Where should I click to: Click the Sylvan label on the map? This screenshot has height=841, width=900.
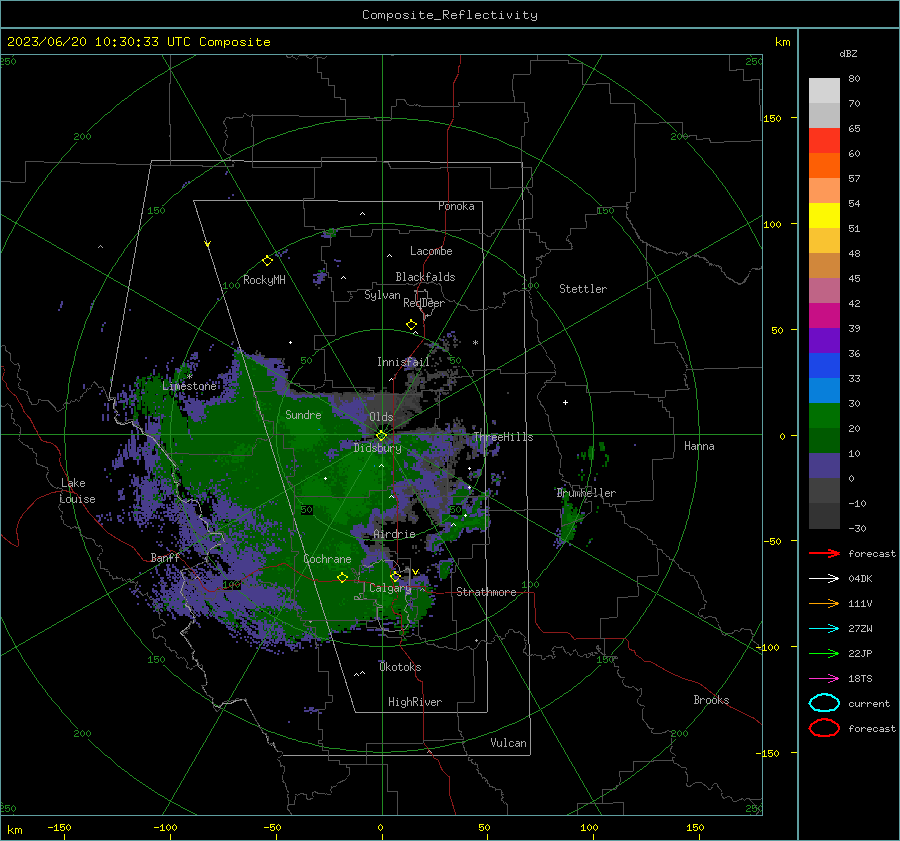[x=382, y=295]
